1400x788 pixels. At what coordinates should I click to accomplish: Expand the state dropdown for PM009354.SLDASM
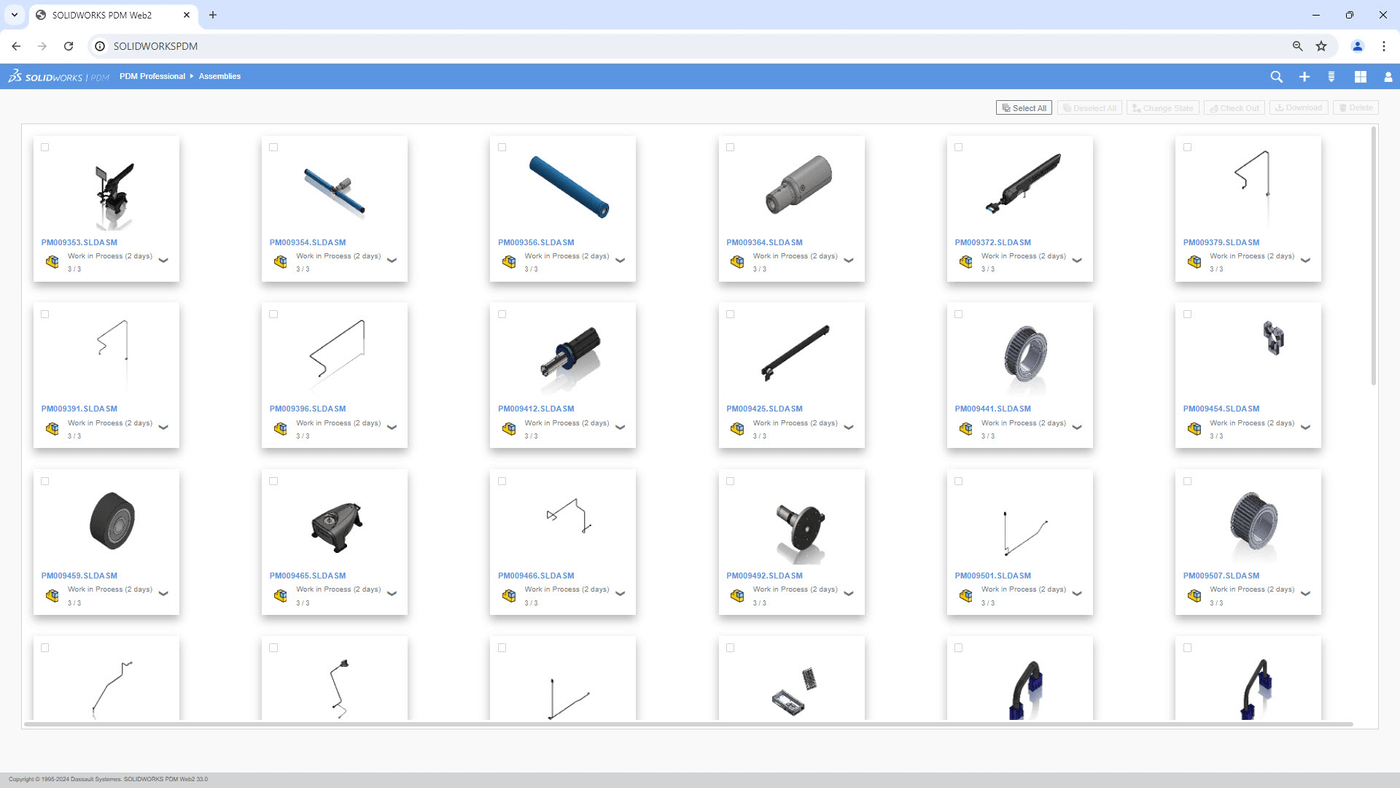tap(391, 261)
